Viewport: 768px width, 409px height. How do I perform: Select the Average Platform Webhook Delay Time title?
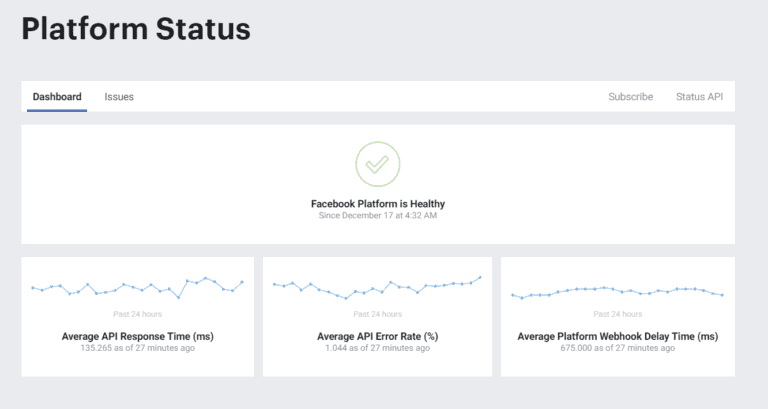pyautogui.click(x=617, y=337)
